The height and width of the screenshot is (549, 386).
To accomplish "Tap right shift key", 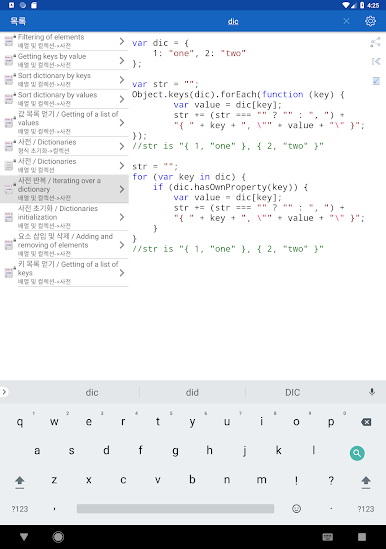I will (x=366, y=481).
